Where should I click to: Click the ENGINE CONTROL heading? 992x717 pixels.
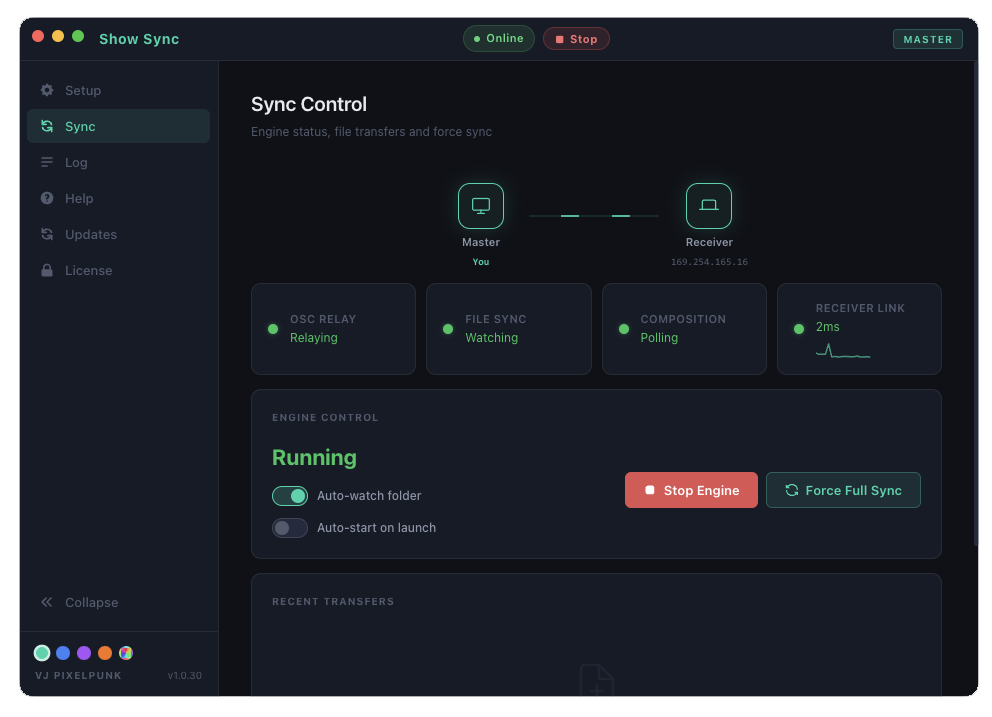[x=325, y=417]
